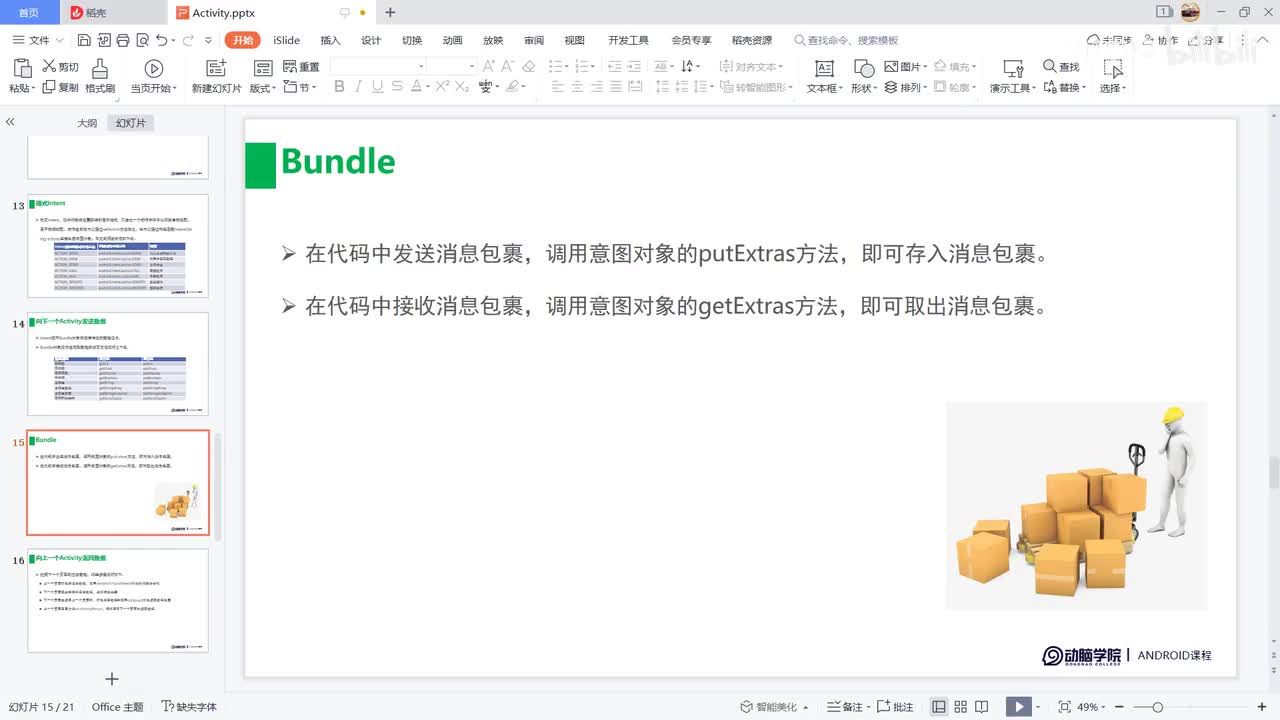This screenshot has width=1280, height=720.
Task: Open the 设计 (Design) ribbon tab
Action: click(x=371, y=40)
